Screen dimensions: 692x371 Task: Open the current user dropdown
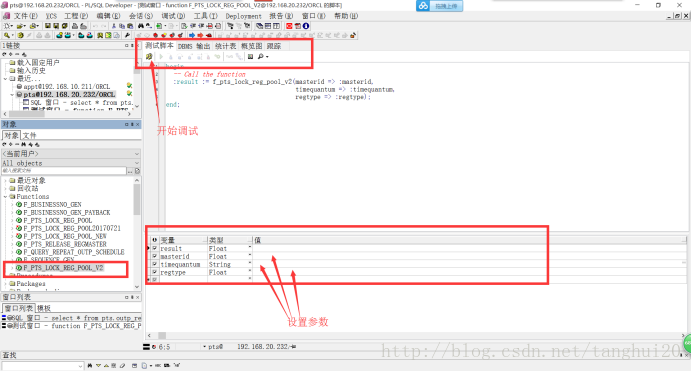click(137, 154)
